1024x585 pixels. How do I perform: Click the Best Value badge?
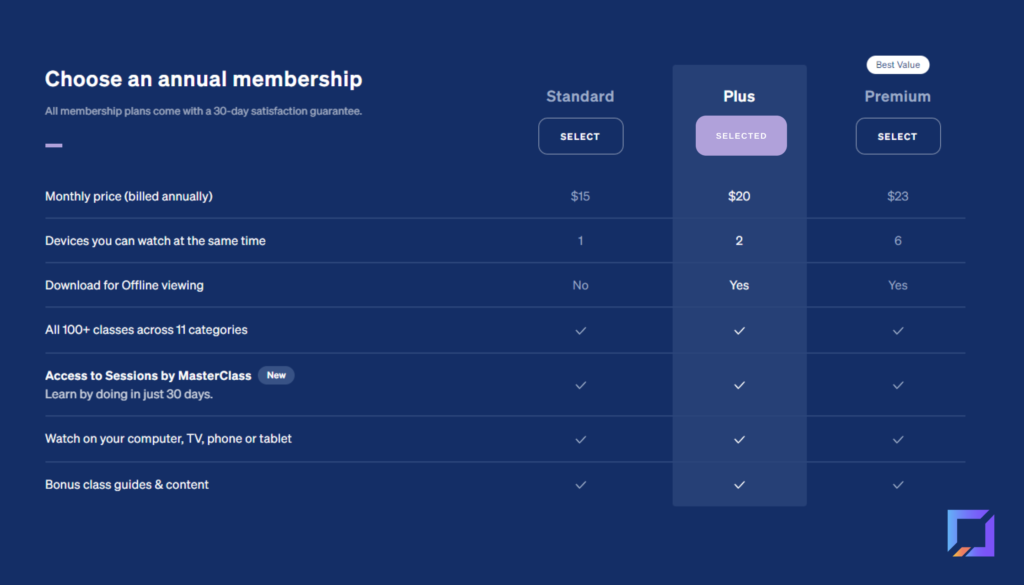(x=898, y=65)
